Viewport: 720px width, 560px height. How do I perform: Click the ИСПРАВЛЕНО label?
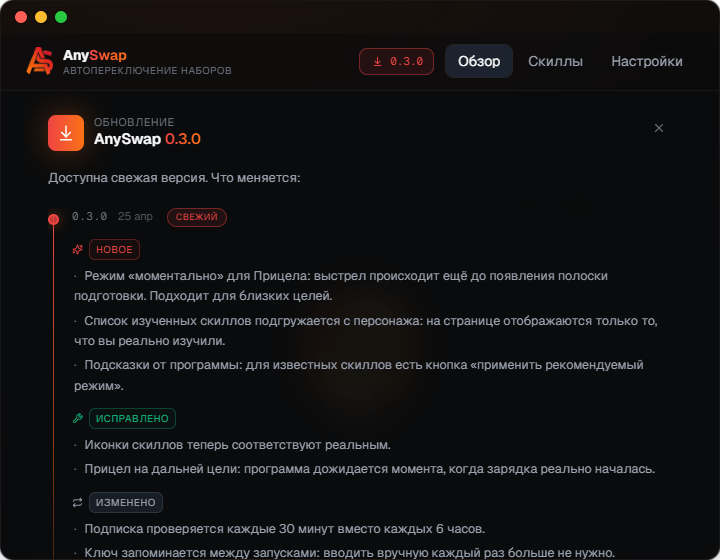(132, 419)
